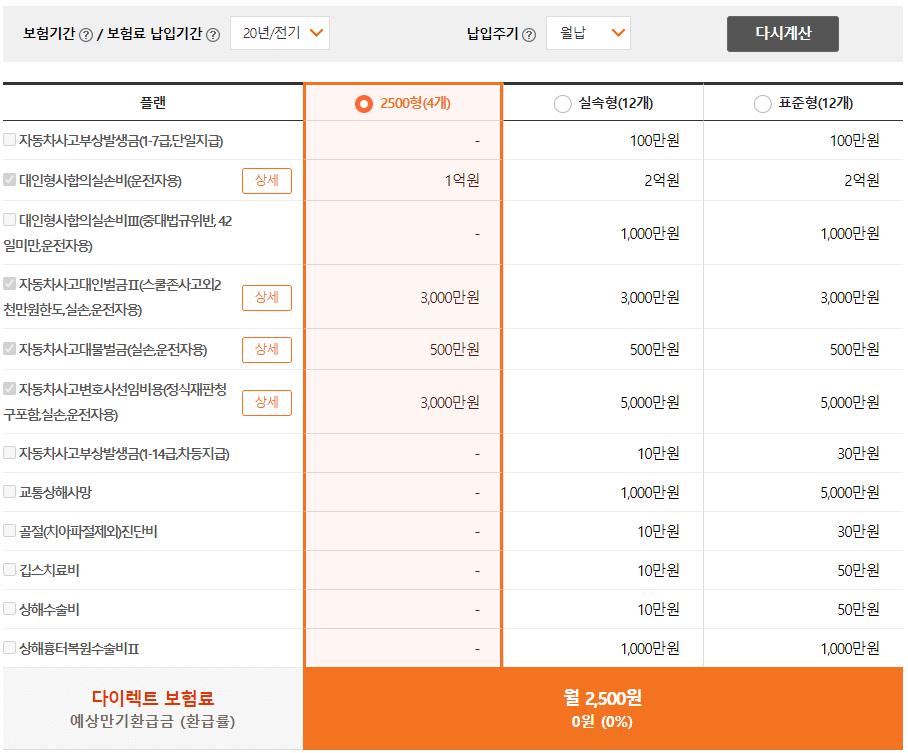Click the 월 2,500원 premium amount
Screen dimensions: 908x753
(x=602, y=698)
